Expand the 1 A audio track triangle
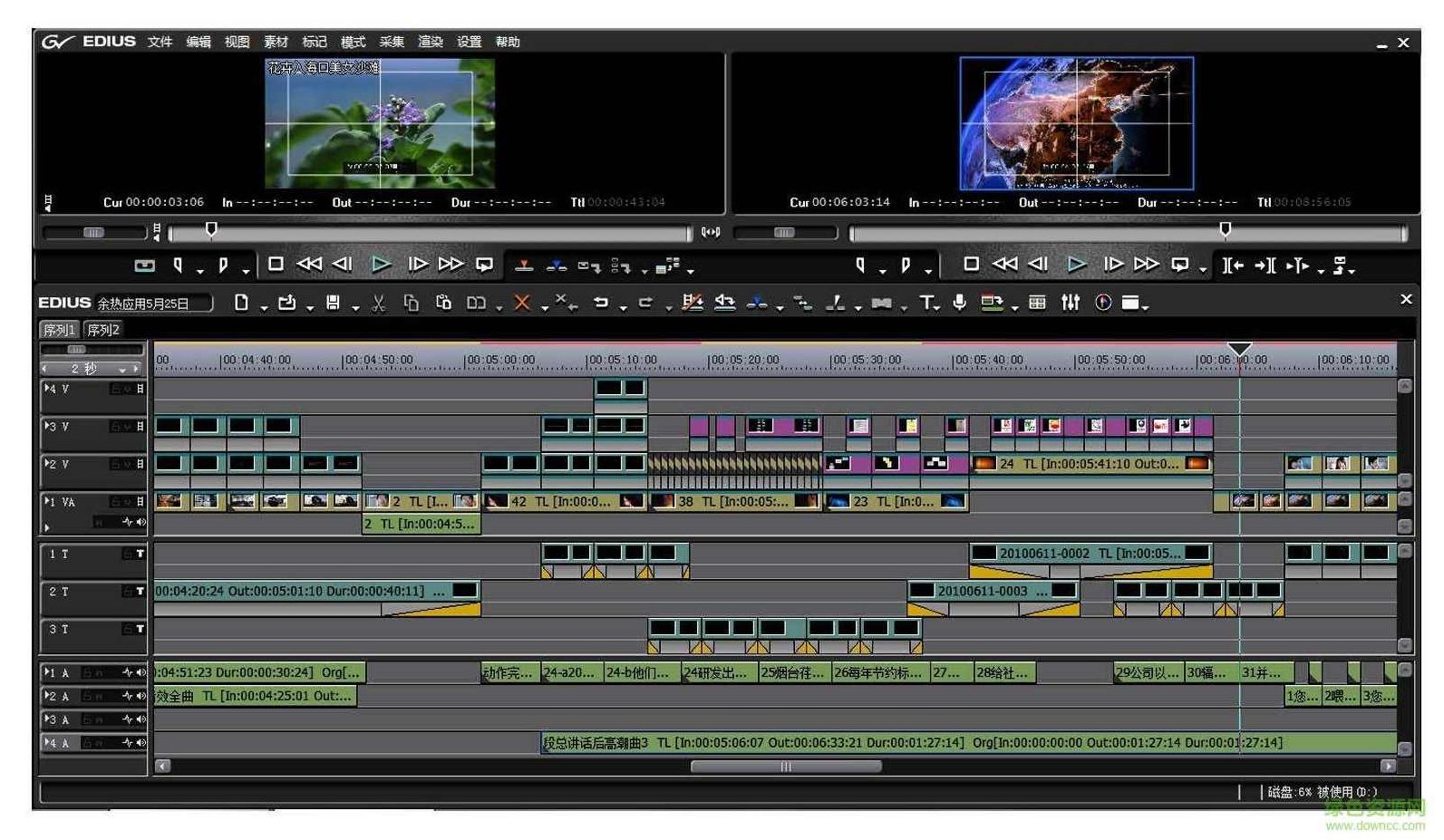 point(47,672)
